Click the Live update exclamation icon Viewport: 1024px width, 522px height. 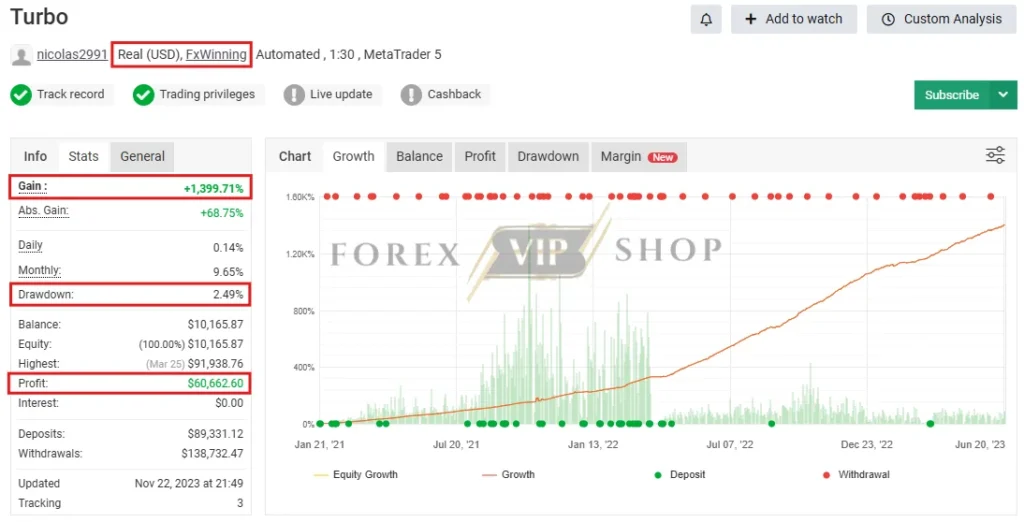point(294,95)
